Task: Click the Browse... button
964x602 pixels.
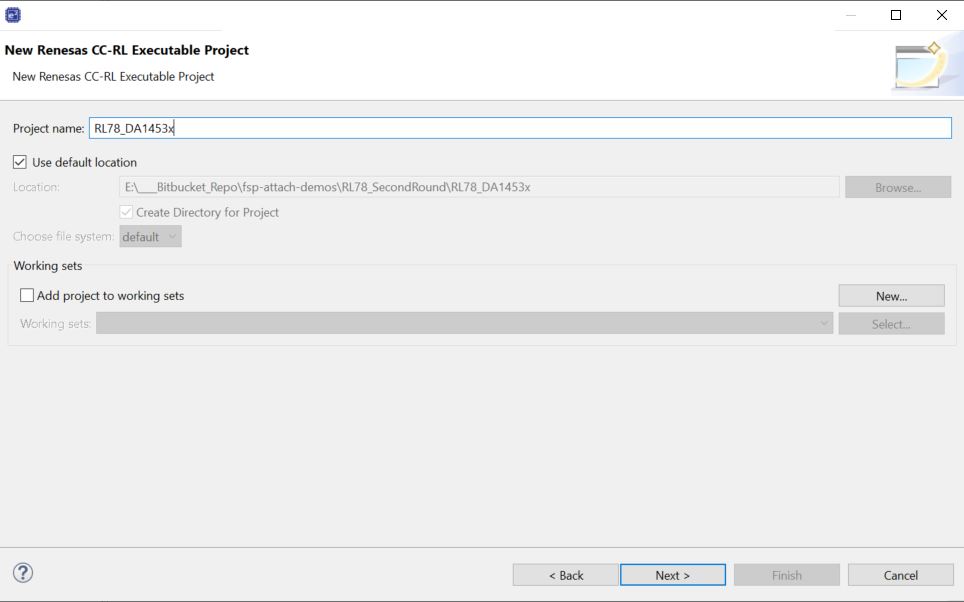Action: coord(898,188)
